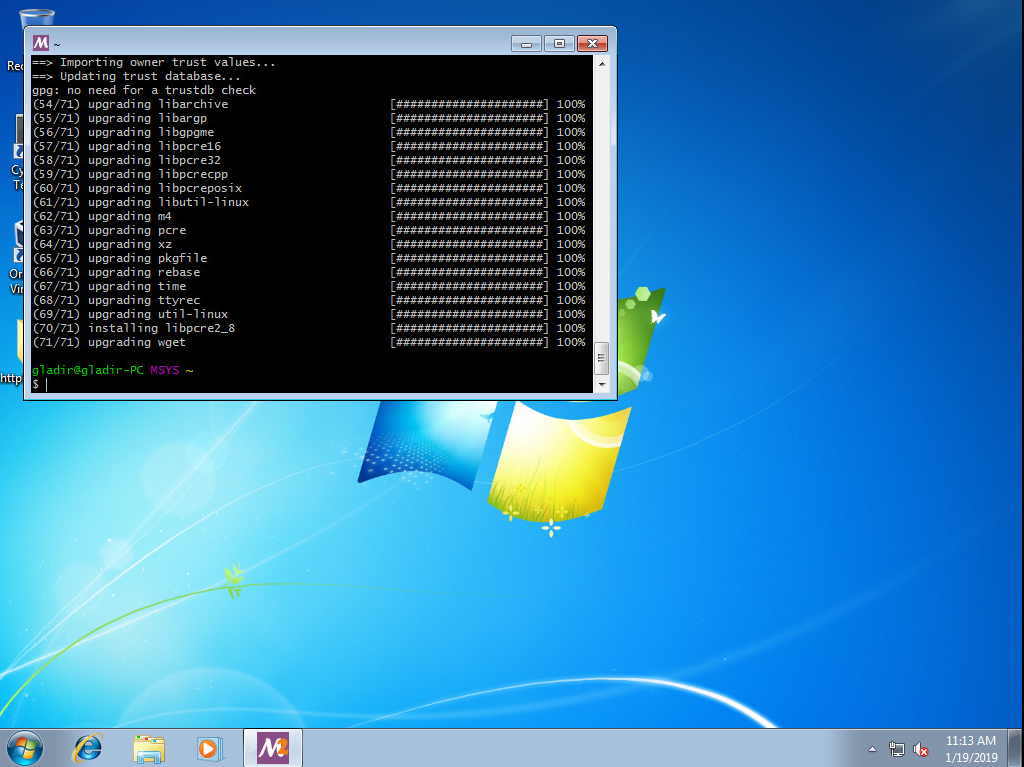1024x767 pixels.
Task: Click the MSYS2 icon in the terminal title bar
Action: point(41,43)
